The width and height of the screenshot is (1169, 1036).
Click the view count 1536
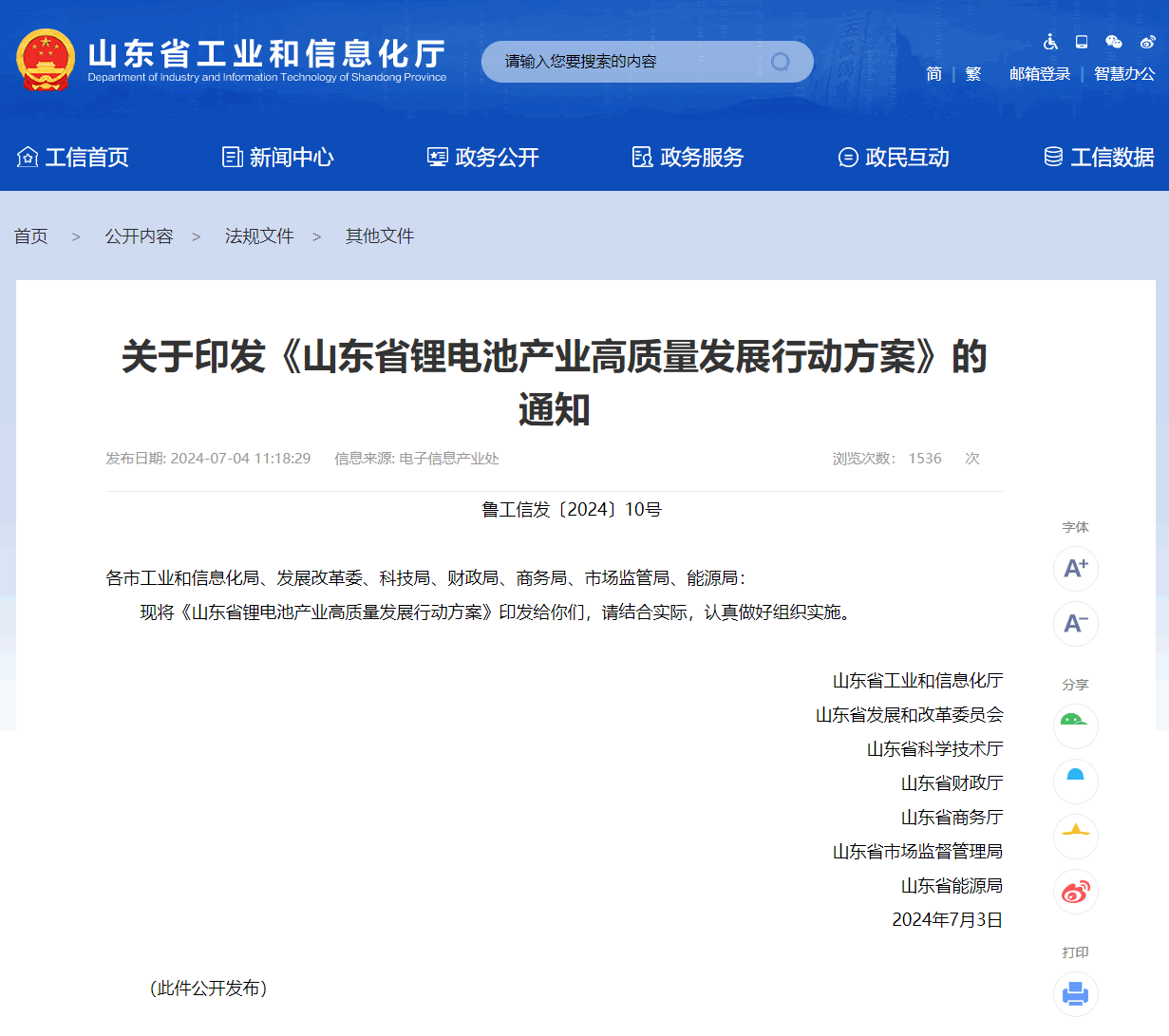pos(925,459)
